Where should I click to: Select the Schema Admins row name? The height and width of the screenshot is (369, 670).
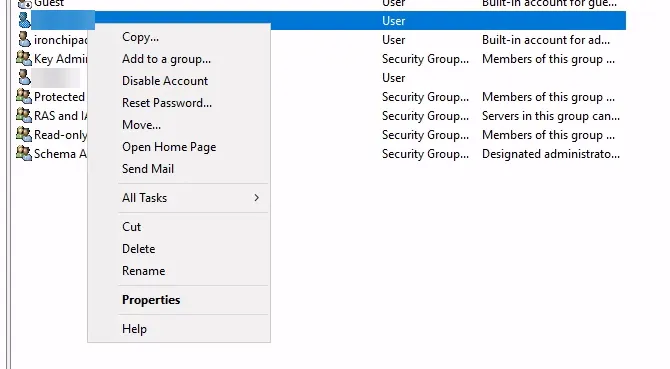[61, 154]
